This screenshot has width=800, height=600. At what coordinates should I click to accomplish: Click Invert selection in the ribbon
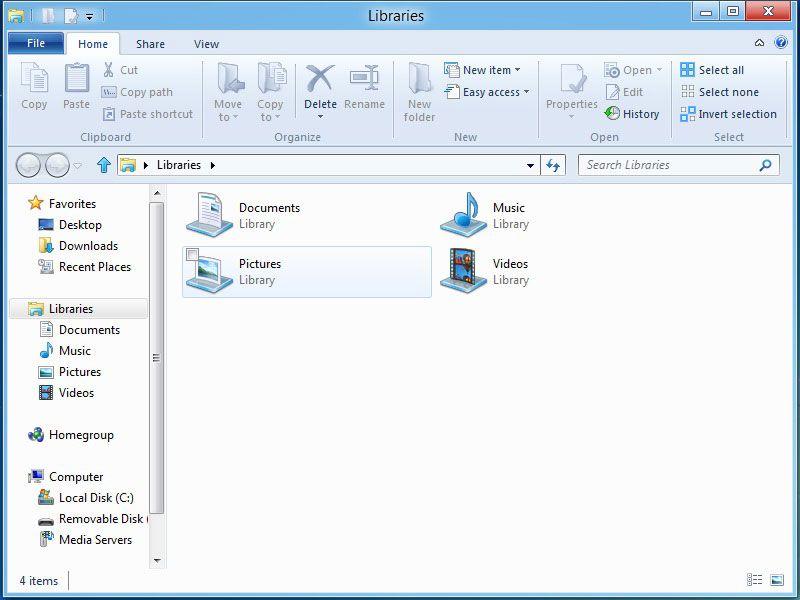[x=728, y=114]
